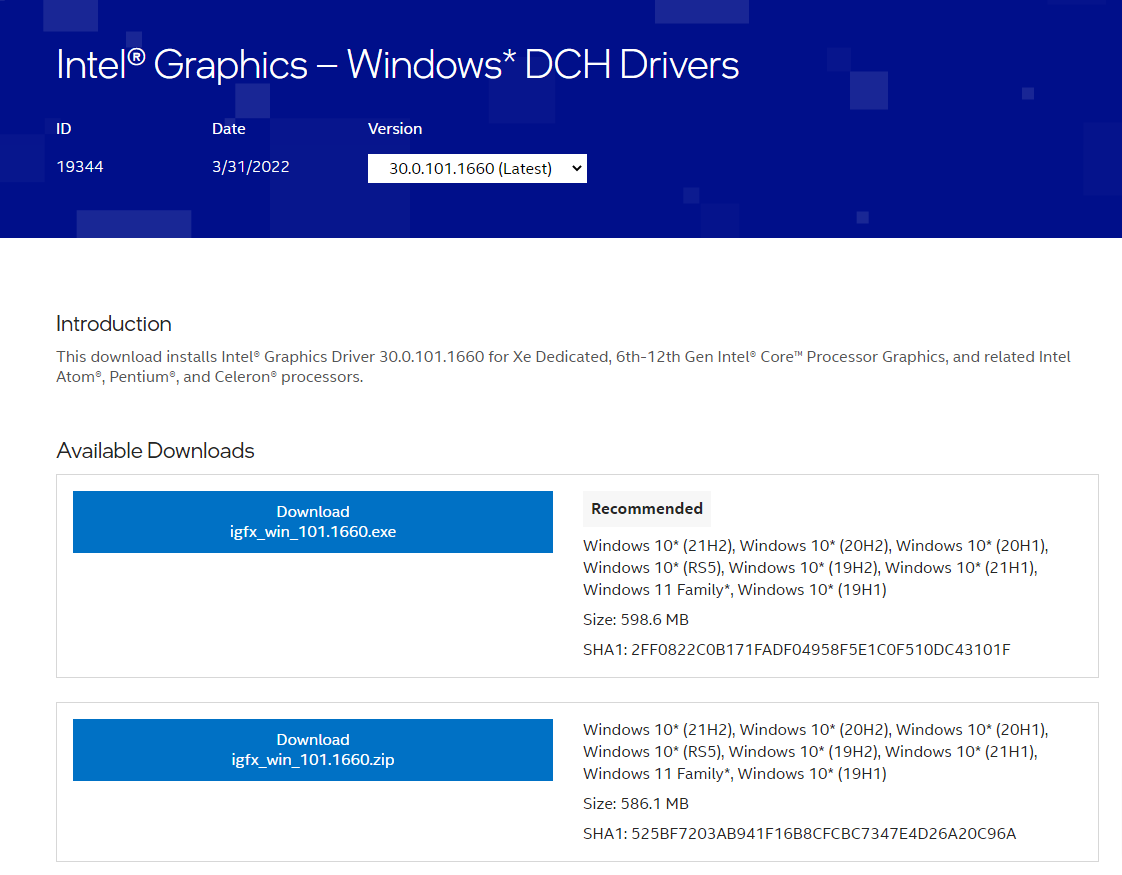Click the Introduction heading

(x=114, y=323)
